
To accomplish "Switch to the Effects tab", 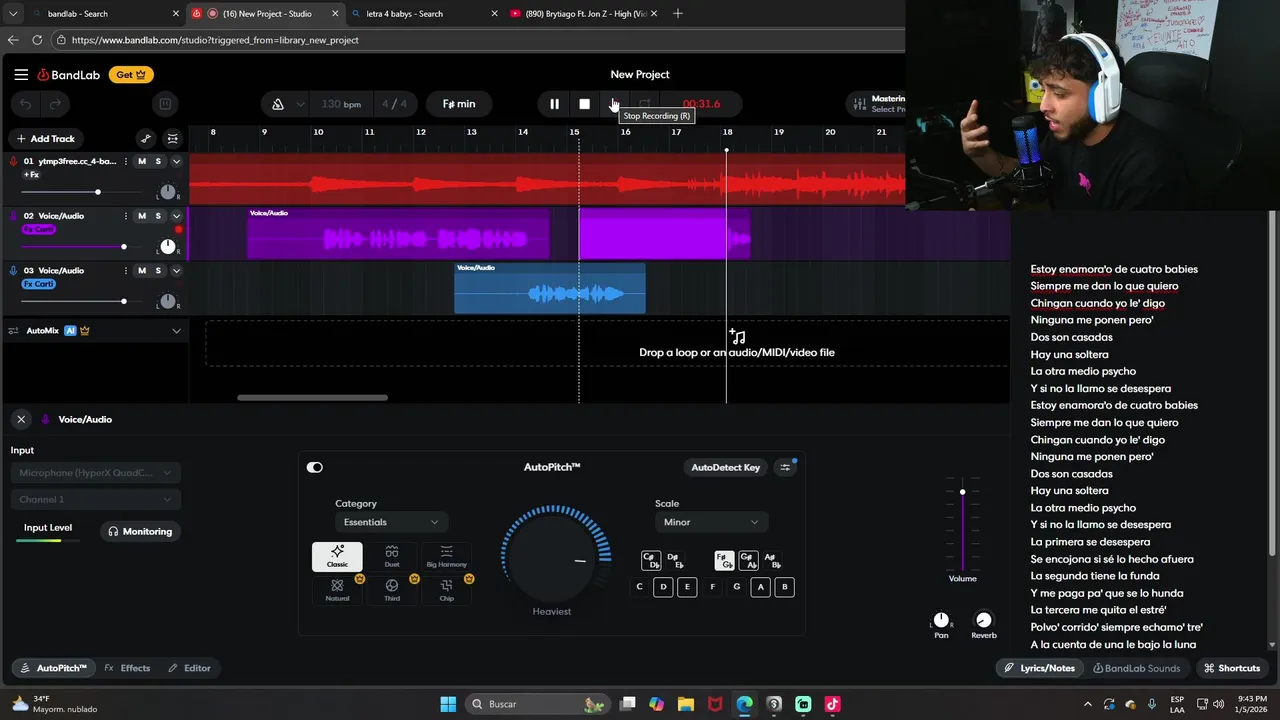I will coord(127,668).
